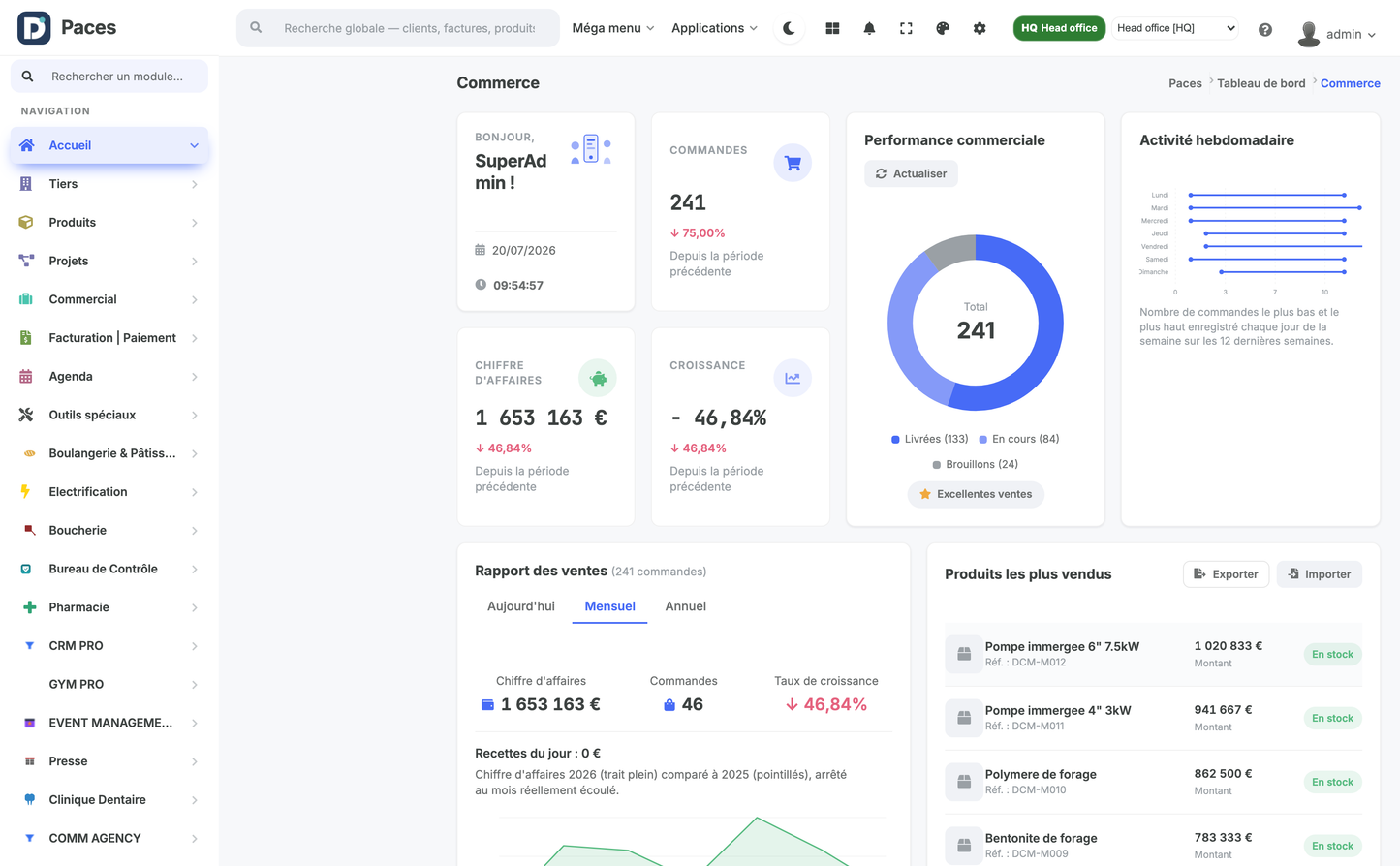This screenshot has height=866, width=1400.
Task: Click the shopping cart icon in Commandes card
Action: coord(793,163)
